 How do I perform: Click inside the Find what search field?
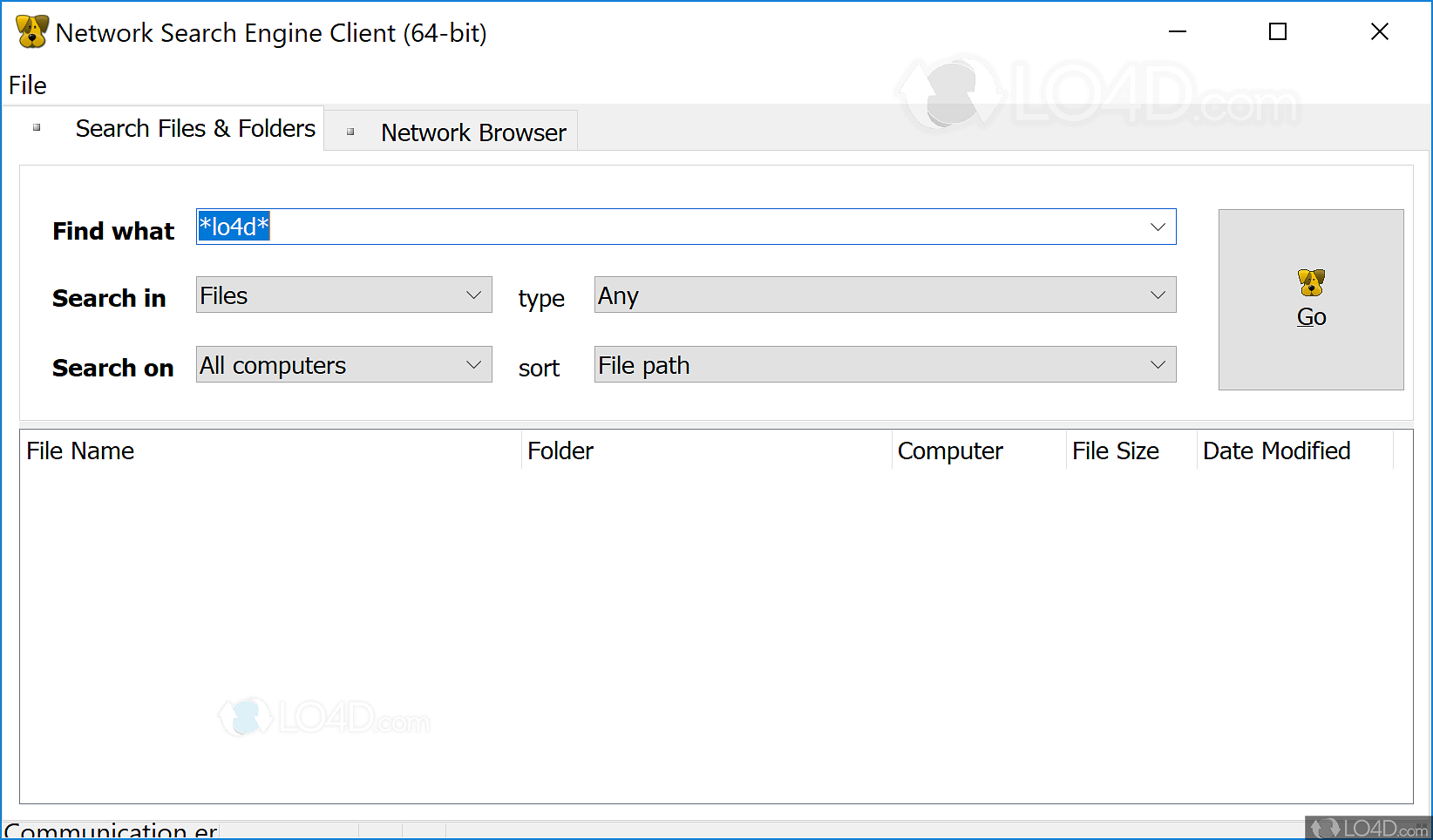(x=610, y=227)
